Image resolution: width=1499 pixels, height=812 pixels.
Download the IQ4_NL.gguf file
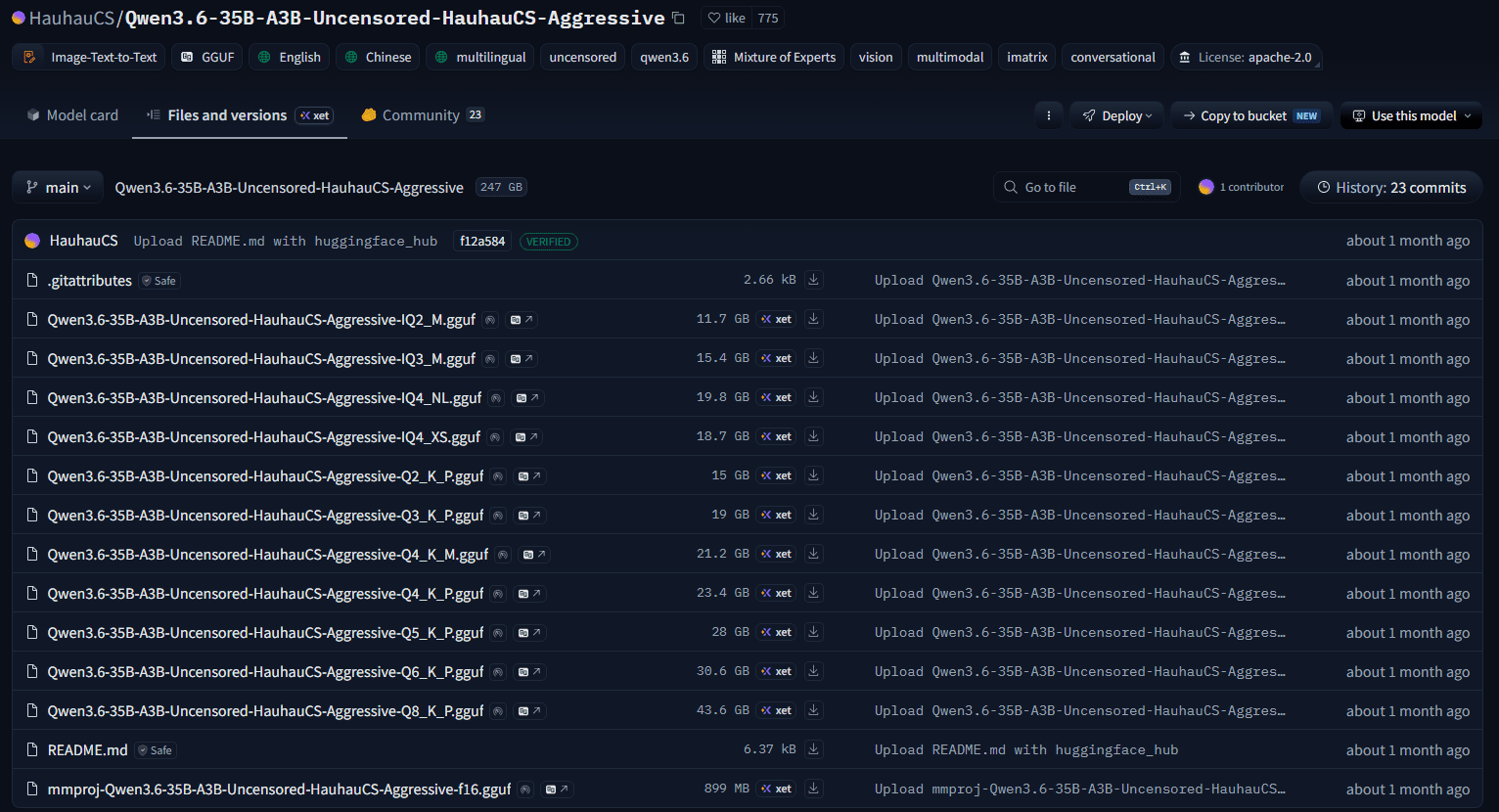pyautogui.click(x=814, y=397)
